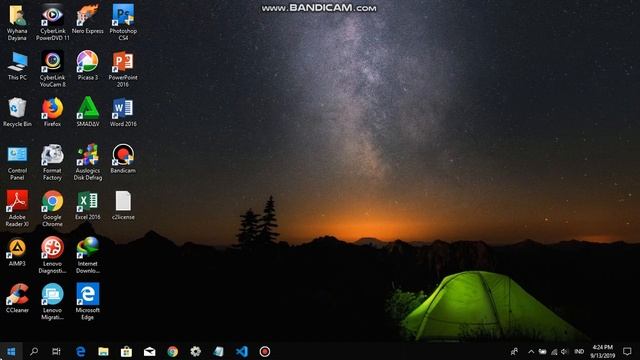This screenshot has height=360, width=640.
Task: Select the Format Factory desktop shortcut
Action: pos(53,162)
